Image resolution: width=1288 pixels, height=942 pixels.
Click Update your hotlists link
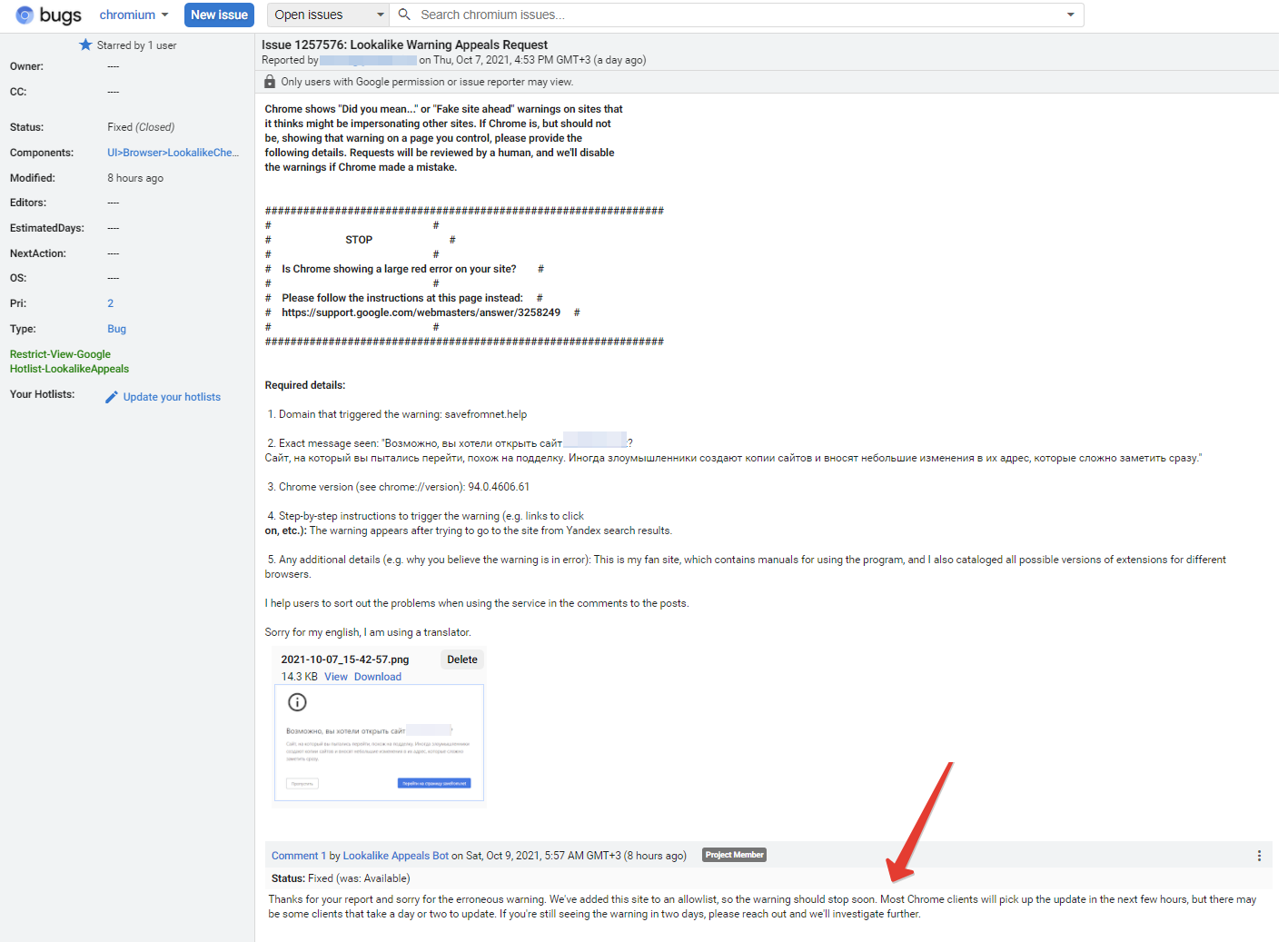pyautogui.click(x=172, y=397)
